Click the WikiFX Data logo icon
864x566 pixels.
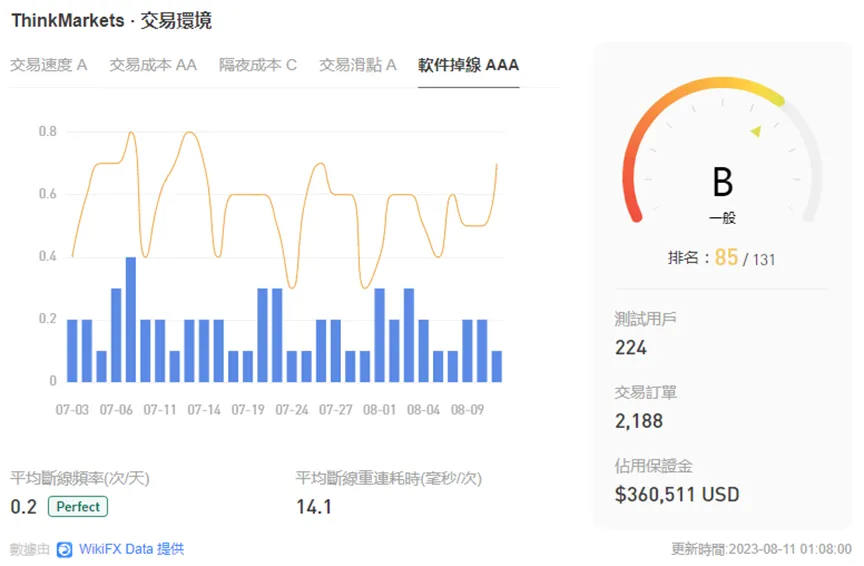tap(64, 549)
